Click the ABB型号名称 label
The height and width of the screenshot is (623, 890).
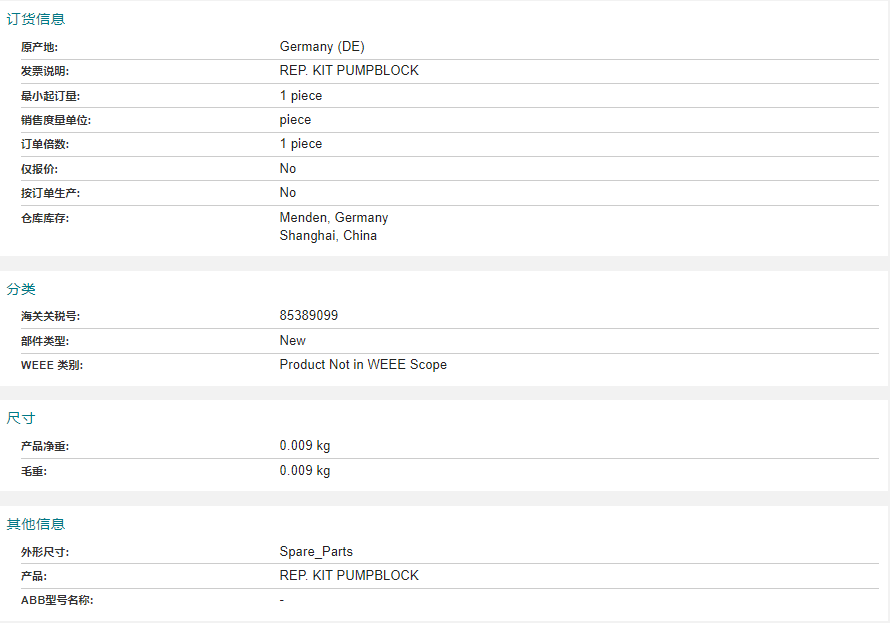[57, 600]
